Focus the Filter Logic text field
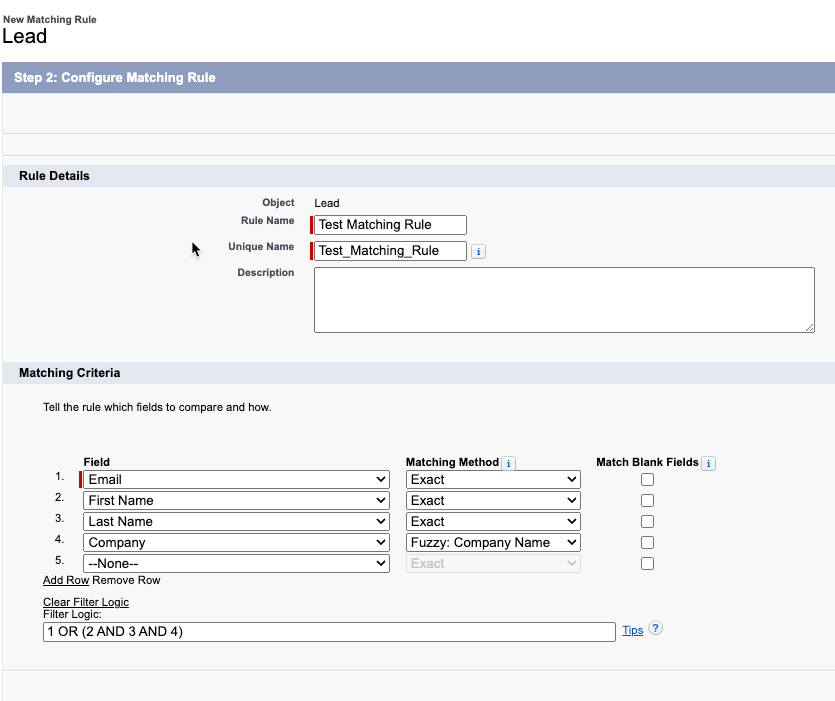Screen dimensions: 835x701 pyautogui.click(x=329, y=632)
